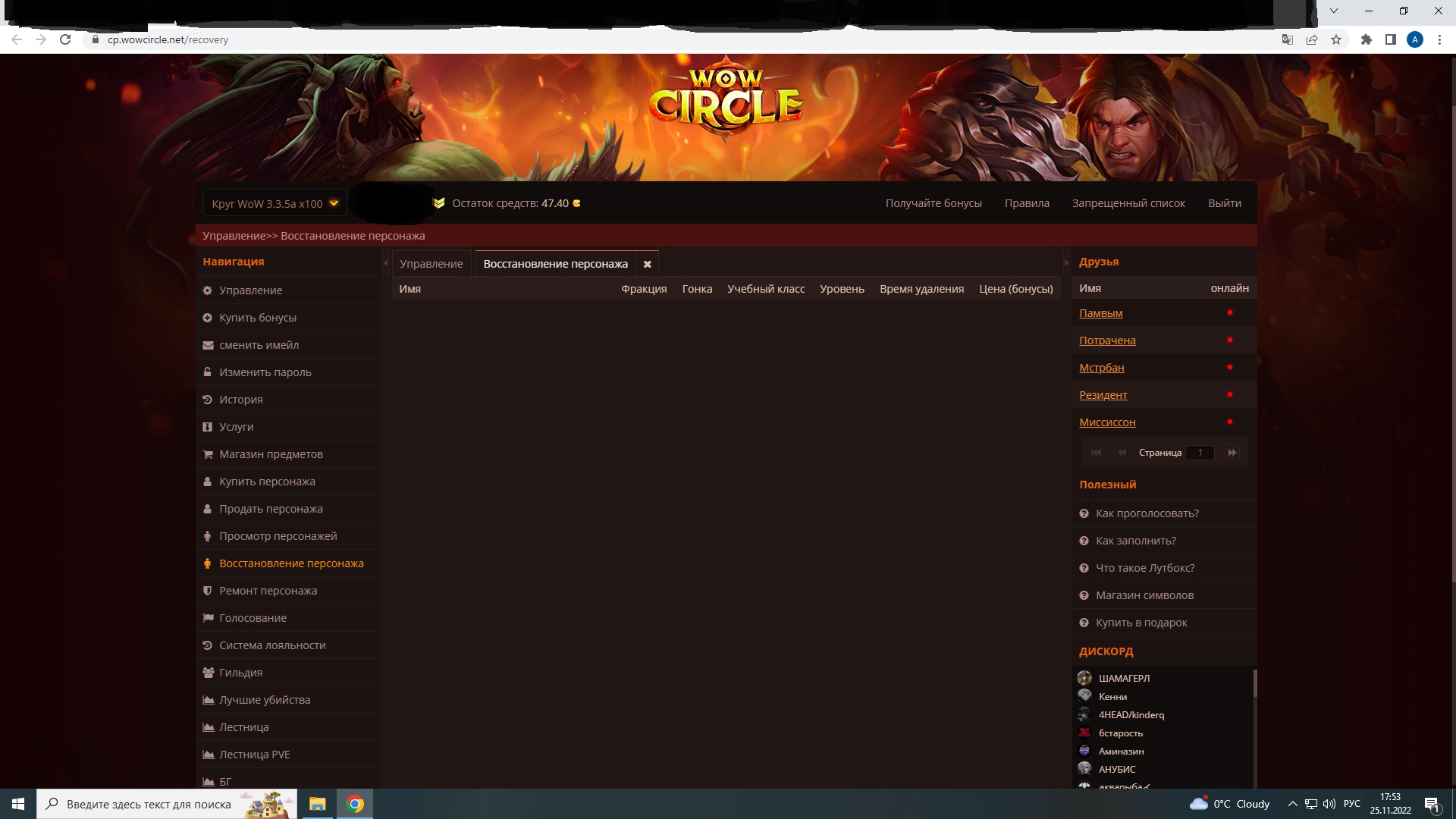Click the Discord list scrollbar
Viewport: 1456px width, 819px height.
pos(1254,683)
